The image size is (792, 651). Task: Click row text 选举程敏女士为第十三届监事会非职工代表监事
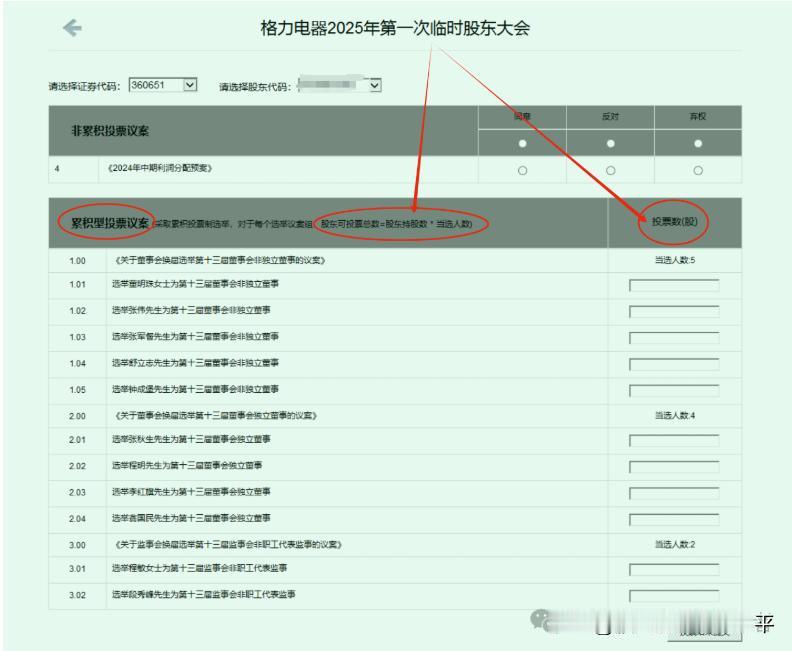pyautogui.click(x=200, y=568)
